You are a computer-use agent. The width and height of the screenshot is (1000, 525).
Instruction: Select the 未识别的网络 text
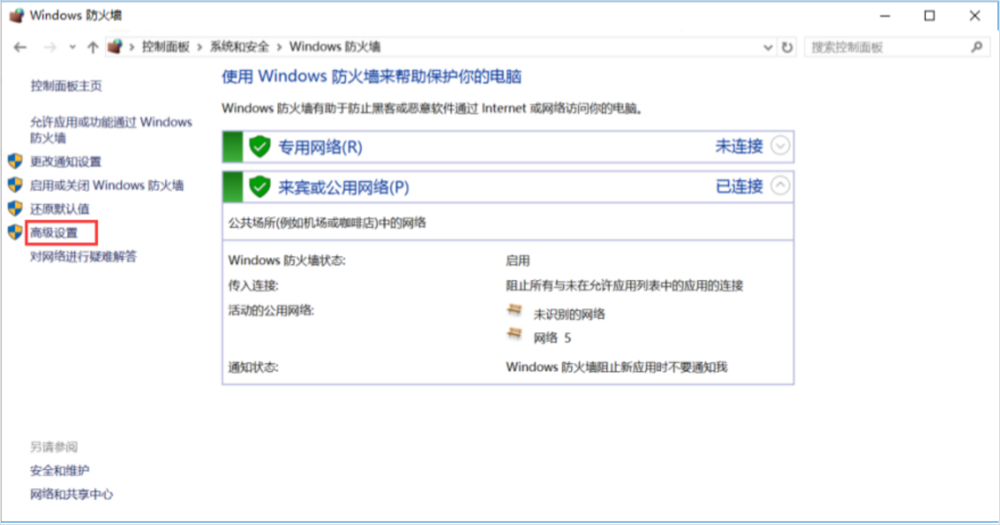[569, 314]
